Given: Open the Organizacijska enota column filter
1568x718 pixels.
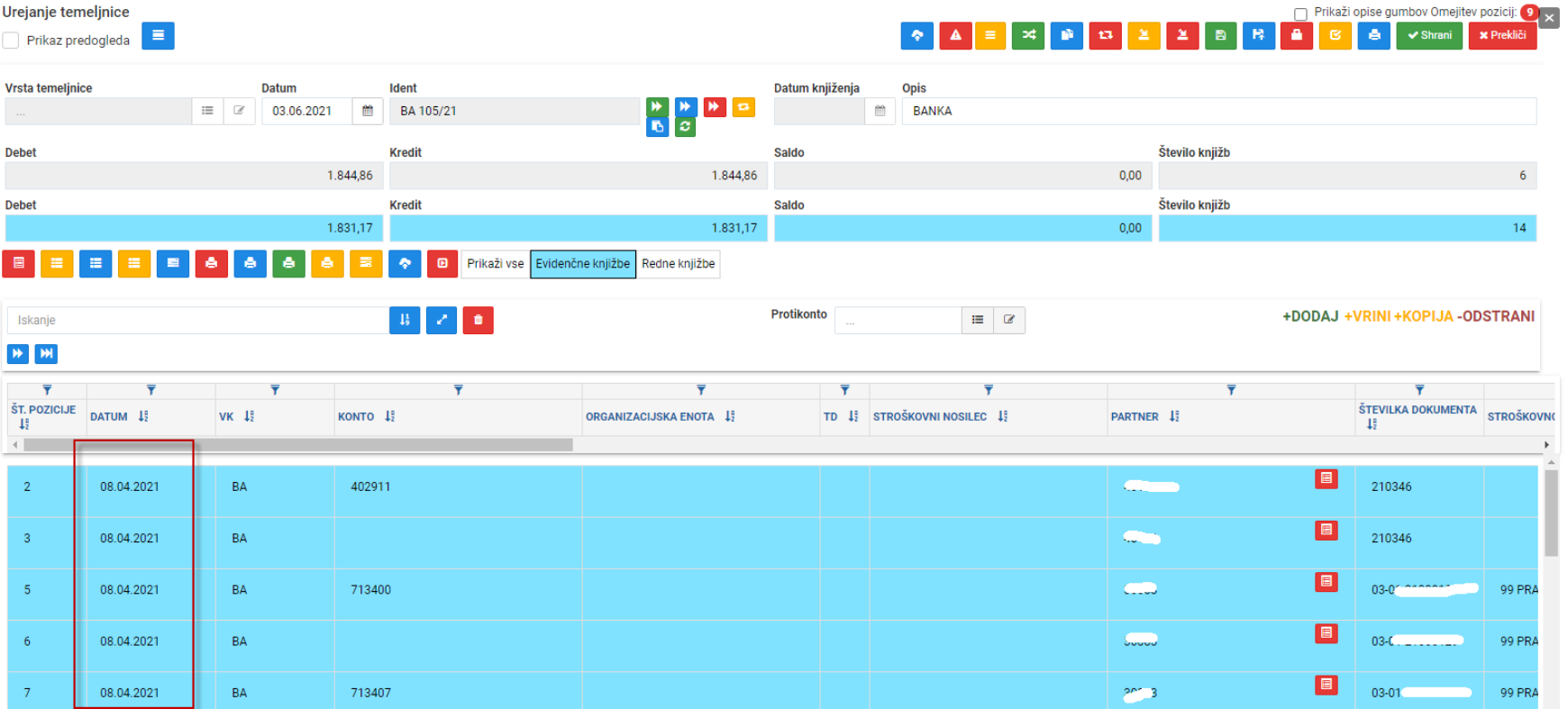Looking at the screenshot, I should pyautogui.click(x=701, y=390).
